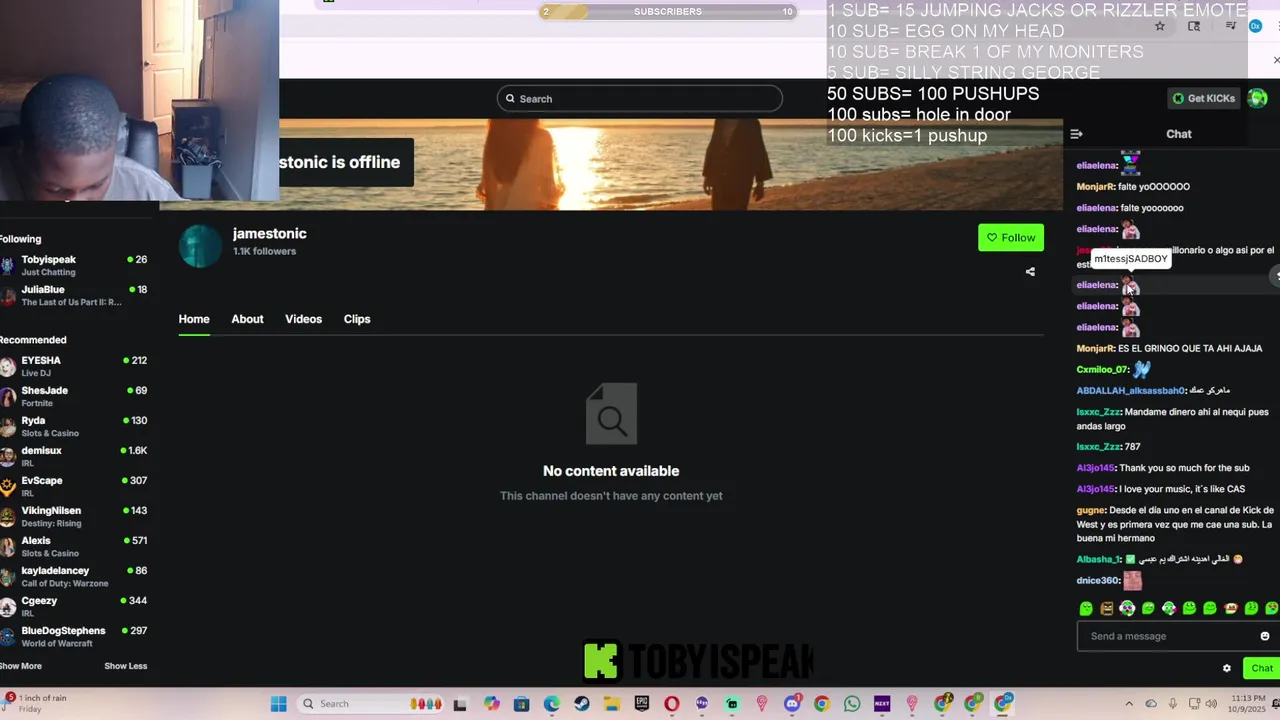Open the EYESHA recommended channel
Screen dimensions: 1280x720
click(74, 366)
